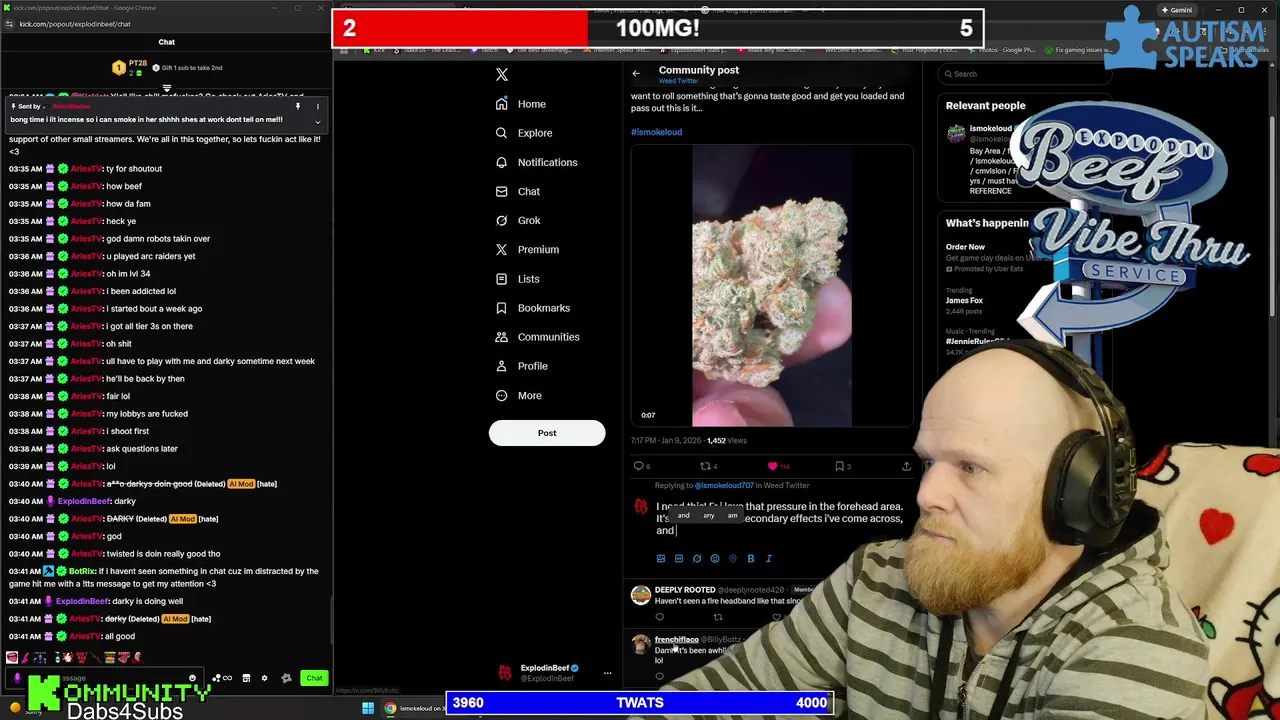Open Kick channel points icon

click(222, 678)
